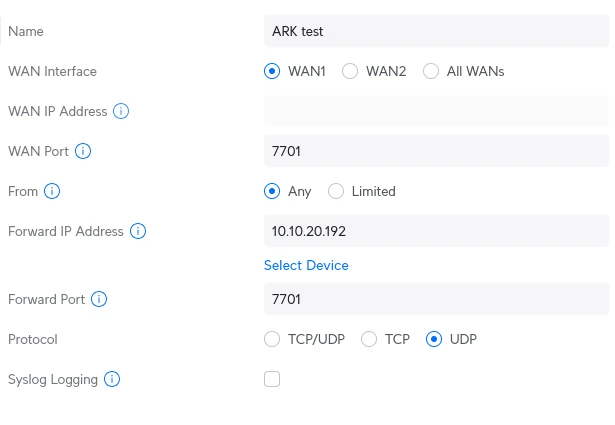
Task: Click the Forward IP Address label text
Action: pos(66,231)
